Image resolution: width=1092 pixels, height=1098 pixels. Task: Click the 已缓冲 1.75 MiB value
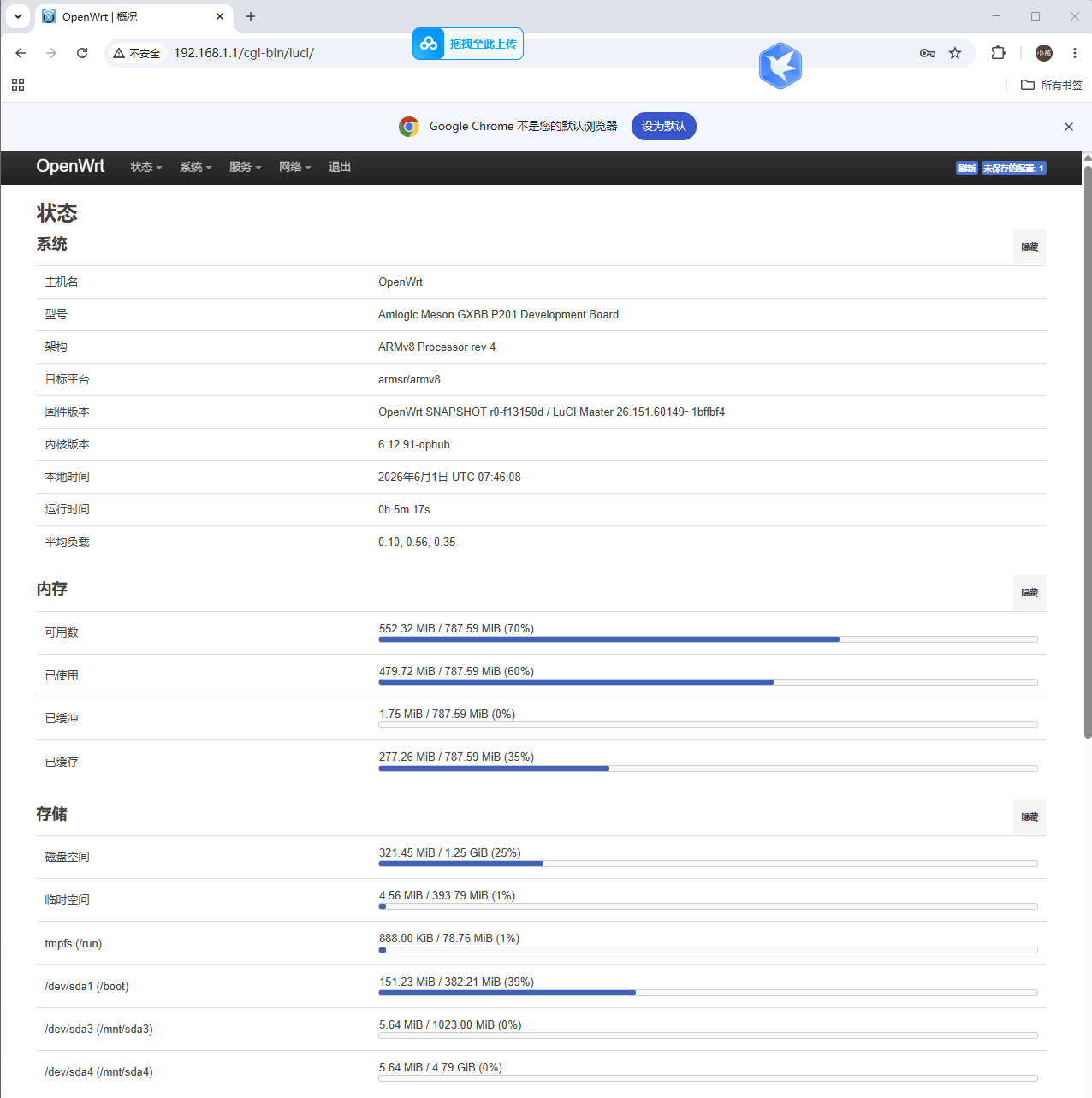click(x=447, y=715)
